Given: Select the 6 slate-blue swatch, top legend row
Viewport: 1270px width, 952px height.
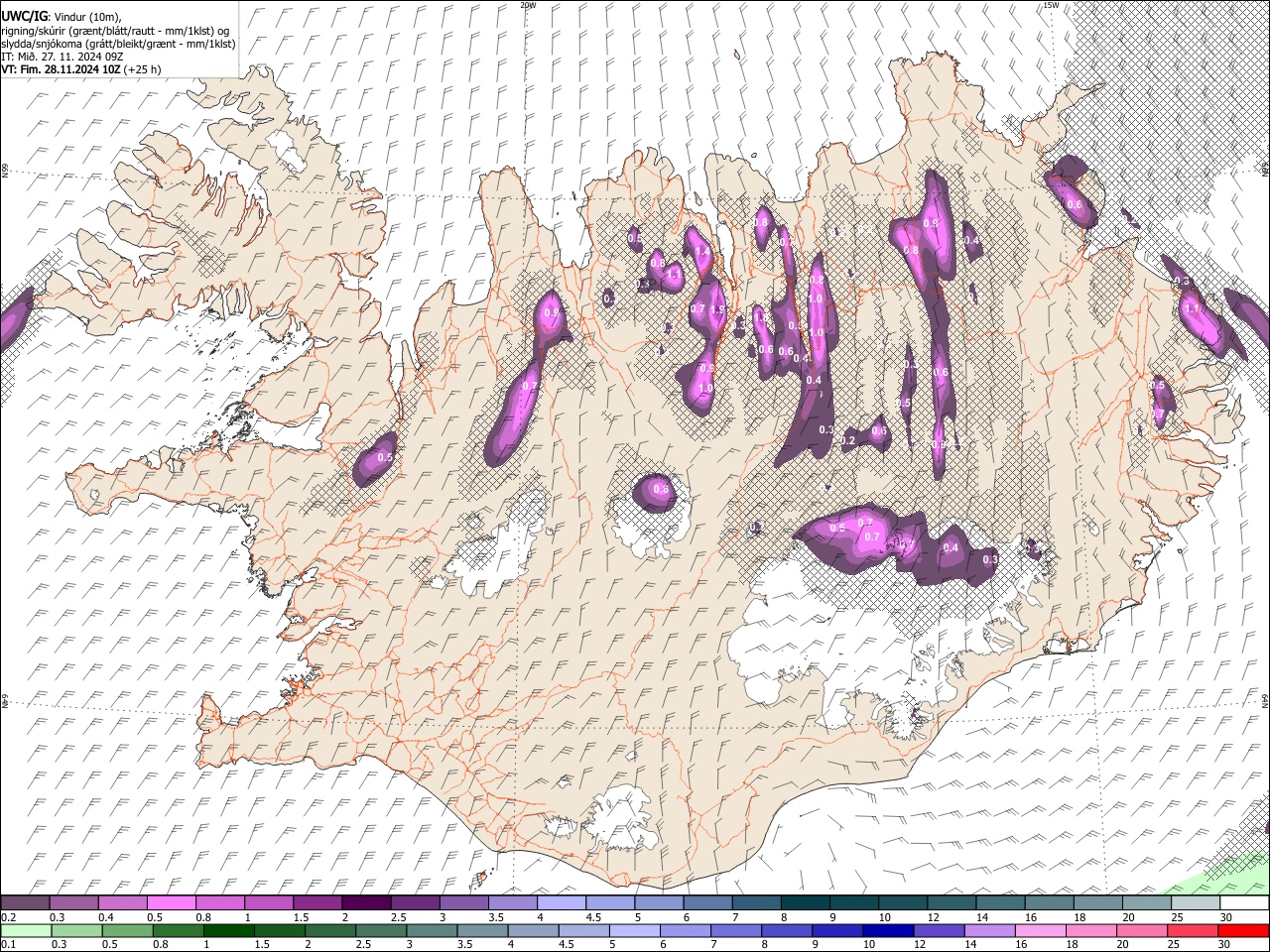Looking at the screenshot, I should [708, 903].
